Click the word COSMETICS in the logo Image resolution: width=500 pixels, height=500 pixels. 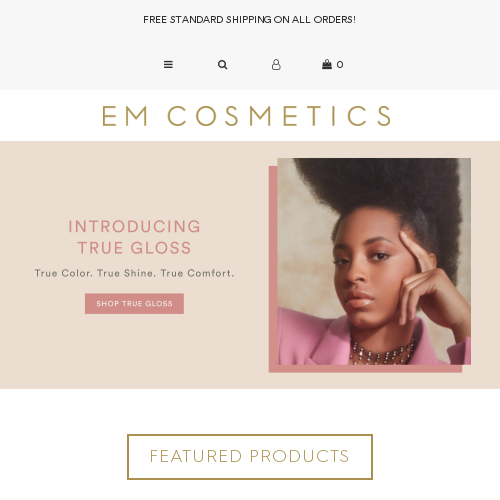[280, 116]
